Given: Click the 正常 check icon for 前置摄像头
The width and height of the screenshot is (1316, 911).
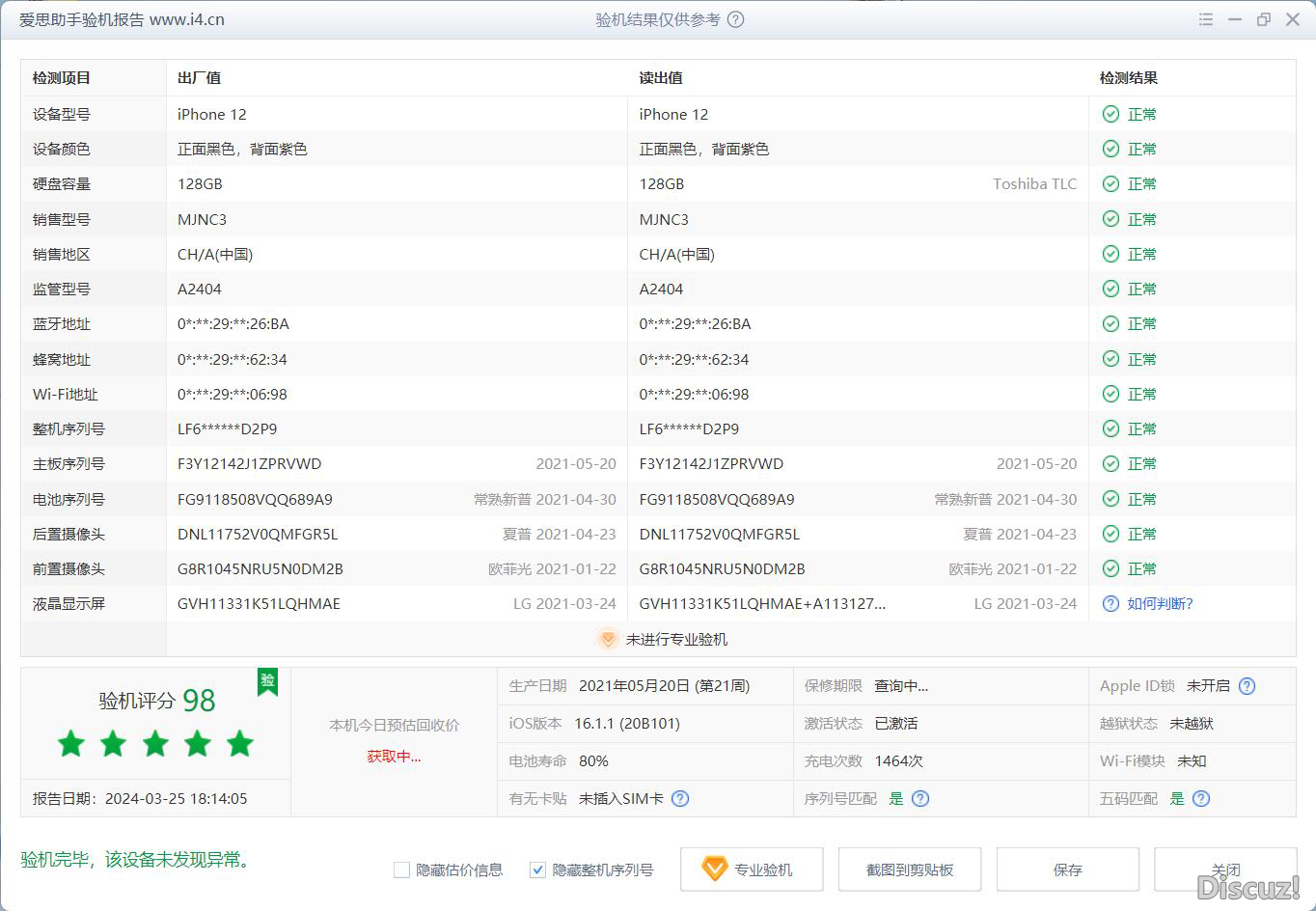Looking at the screenshot, I should point(1110,568).
